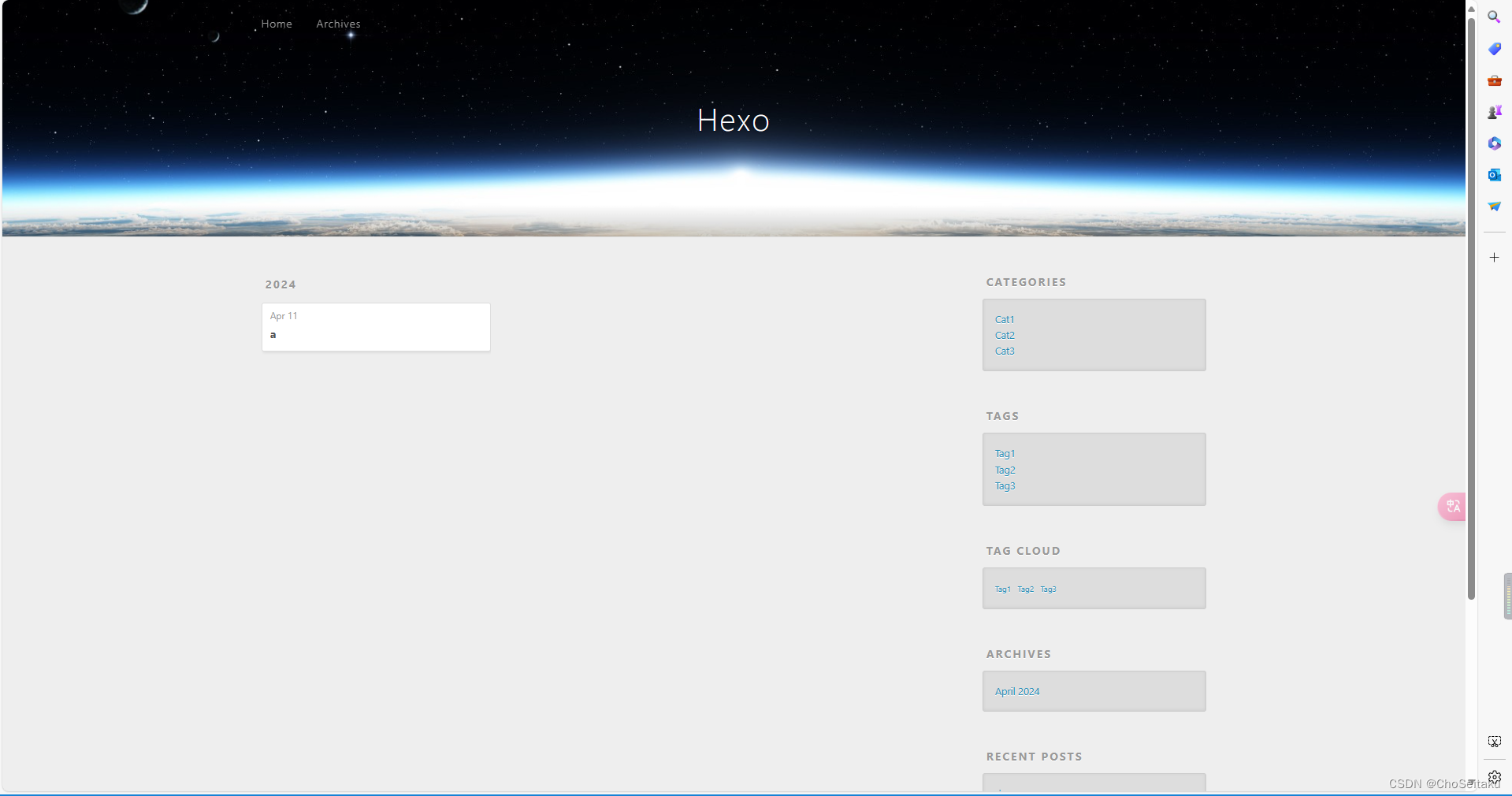
Task: Click the Apr 11 post date
Action: click(x=284, y=316)
